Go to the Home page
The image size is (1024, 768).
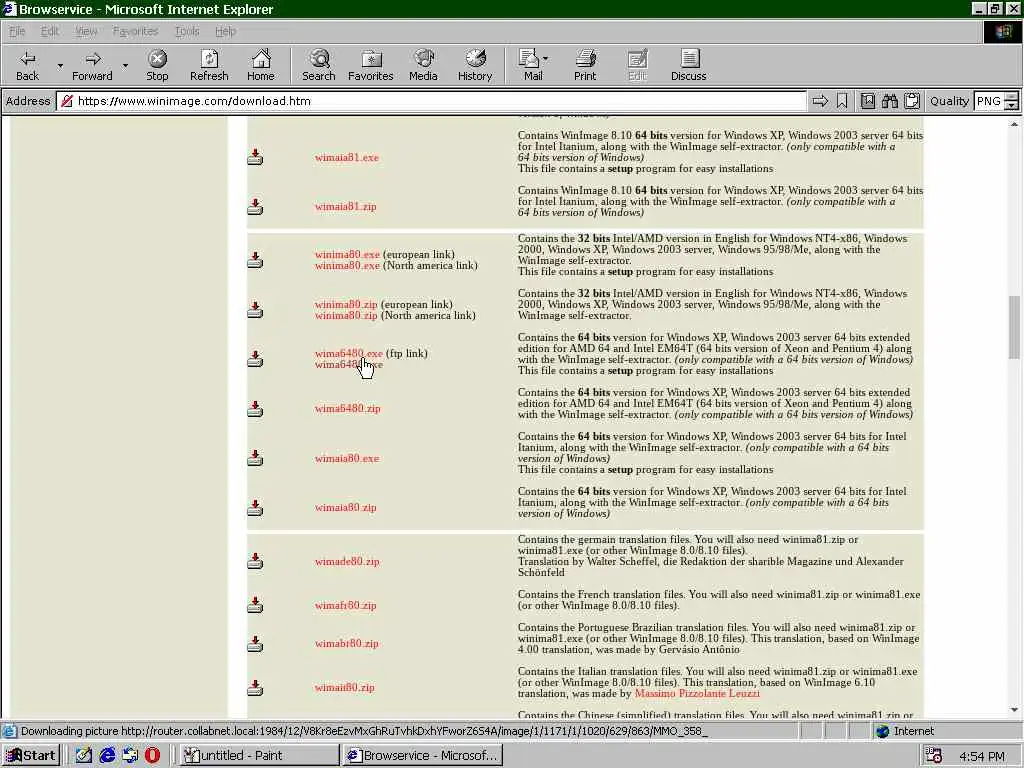tap(261, 65)
